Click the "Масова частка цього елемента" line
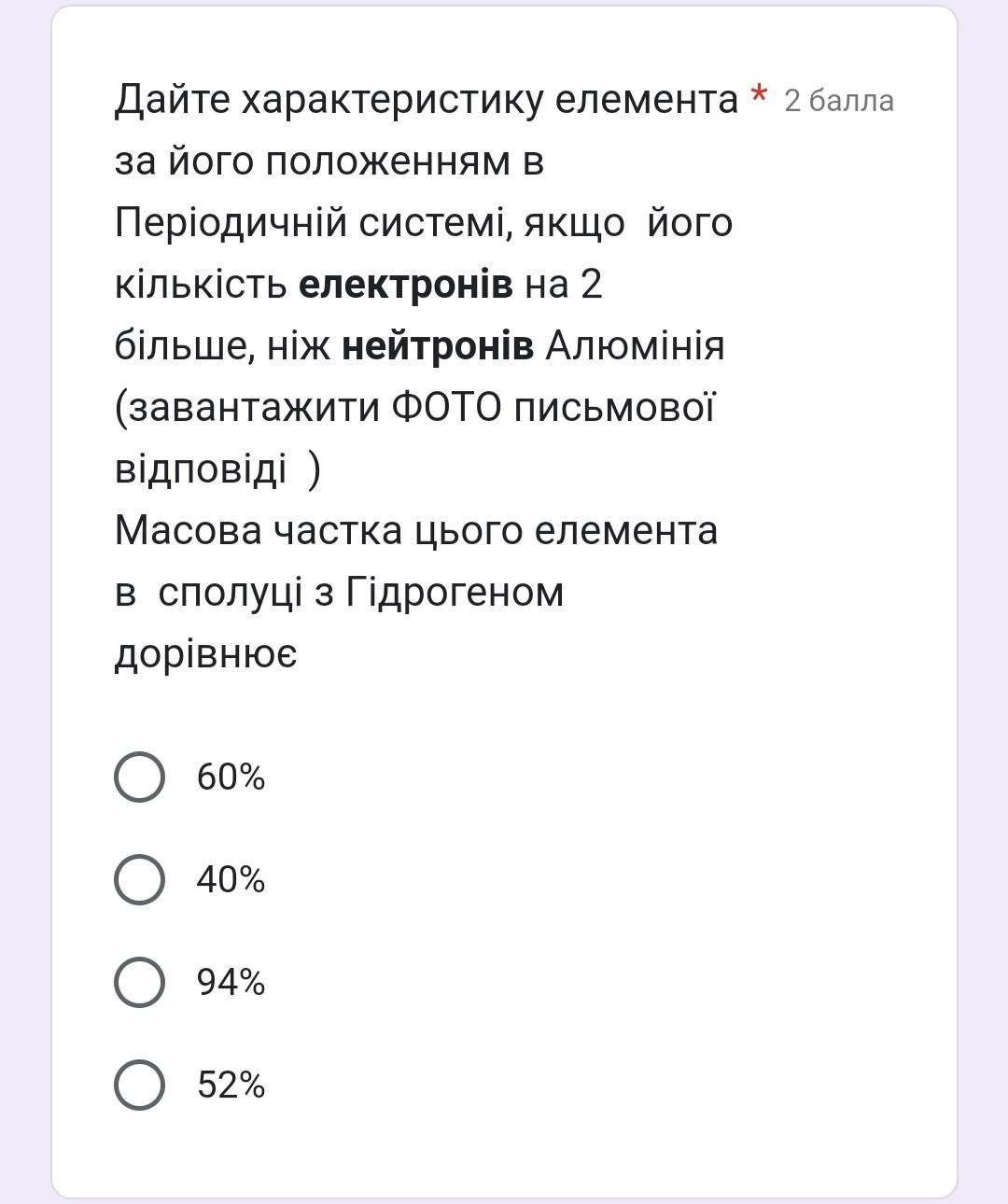1008x1204 pixels. (416, 531)
